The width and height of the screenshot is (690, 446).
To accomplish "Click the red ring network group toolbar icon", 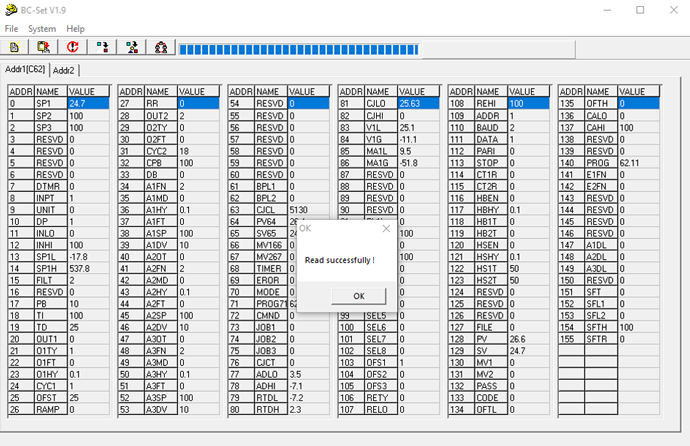I will point(161,47).
